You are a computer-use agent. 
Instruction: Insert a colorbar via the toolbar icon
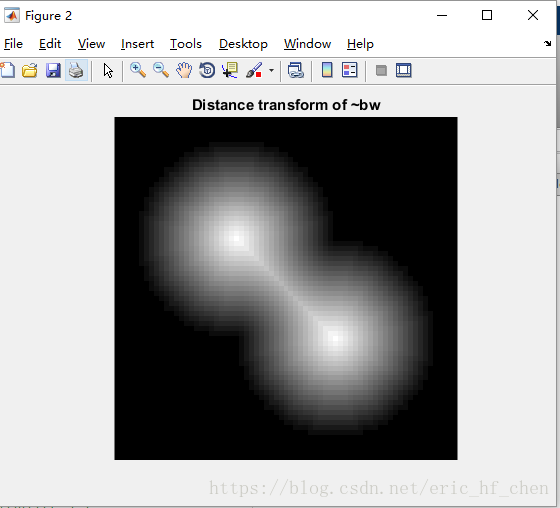tap(327, 70)
